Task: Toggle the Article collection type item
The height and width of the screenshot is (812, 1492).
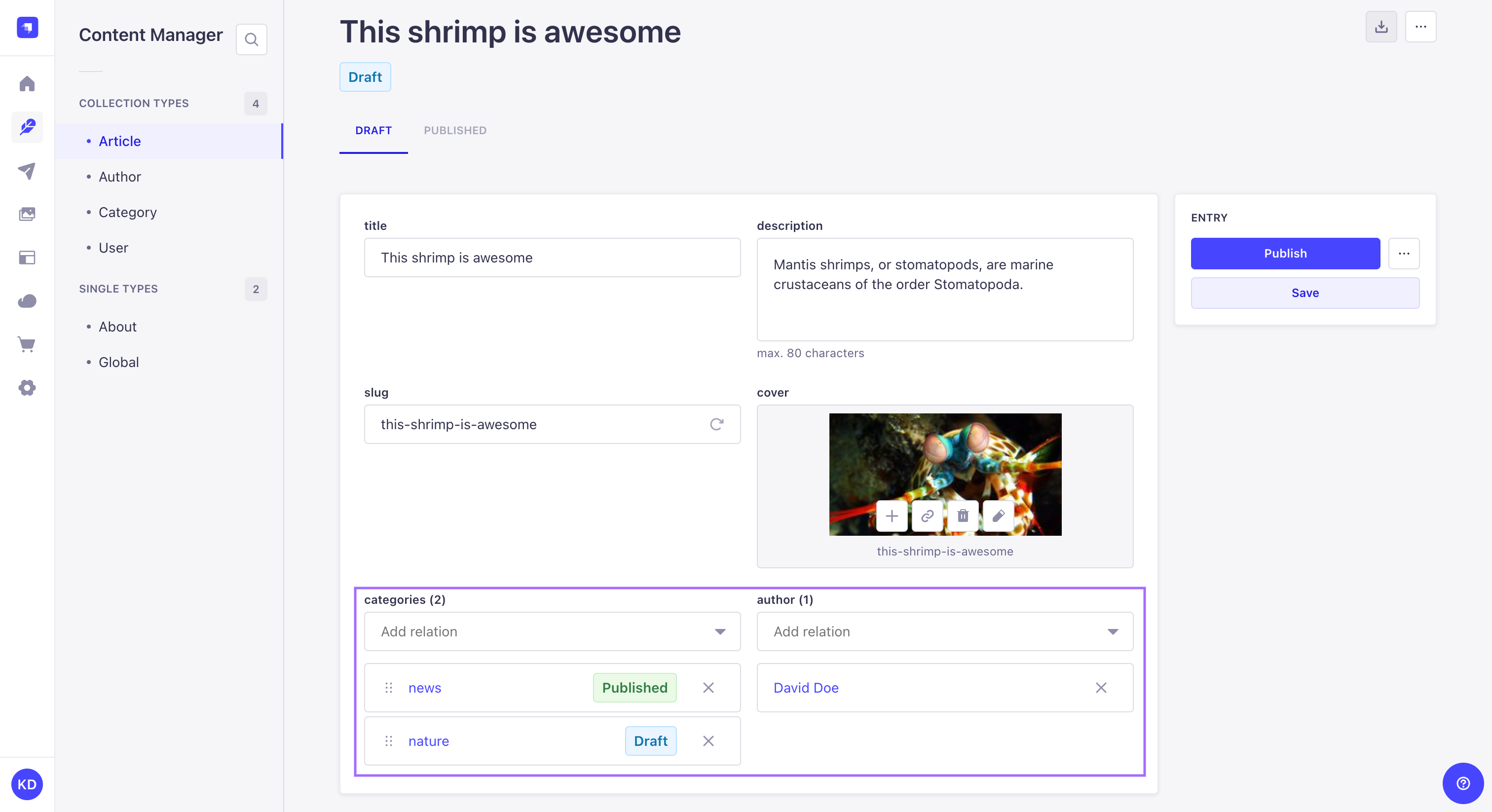Action: 120,141
